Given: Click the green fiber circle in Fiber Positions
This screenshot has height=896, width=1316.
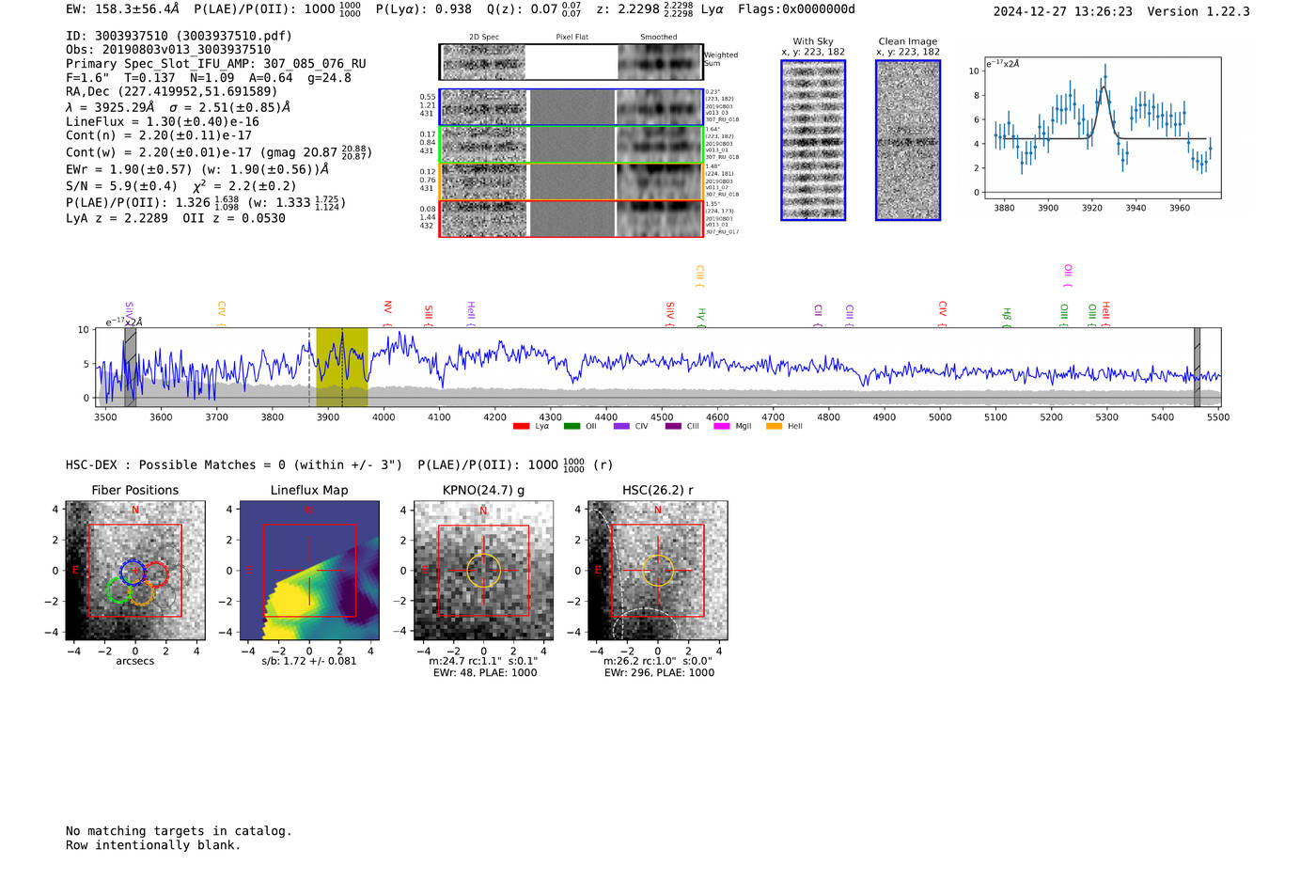Looking at the screenshot, I should click(x=119, y=590).
